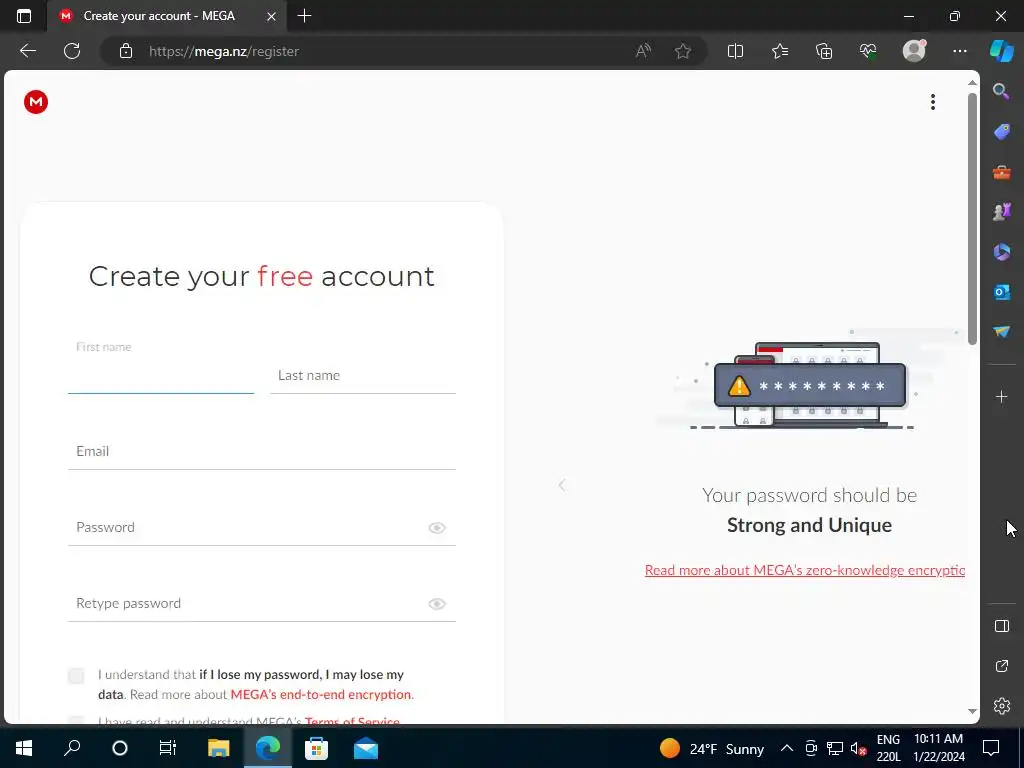Click into the Last name field

[x=362, y=376]
